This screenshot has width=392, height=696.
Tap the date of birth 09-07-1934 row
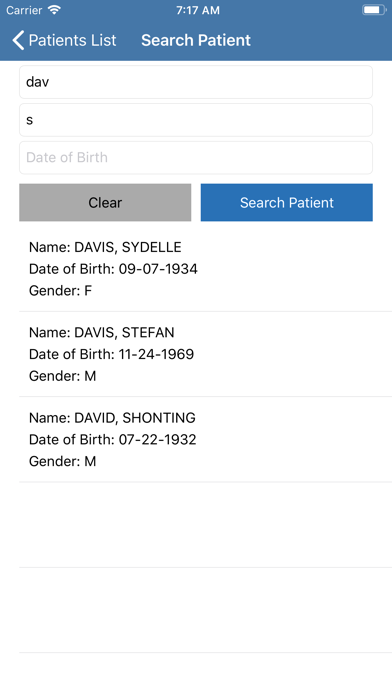[113, 269]
